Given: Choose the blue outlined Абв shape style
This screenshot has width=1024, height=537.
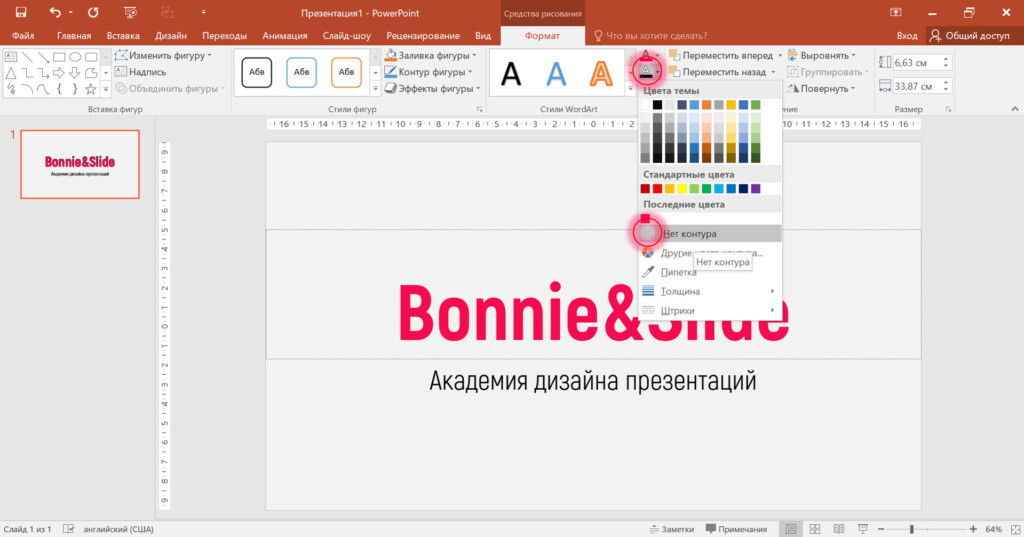Looking at the screenshot, I should pos(301,73).
